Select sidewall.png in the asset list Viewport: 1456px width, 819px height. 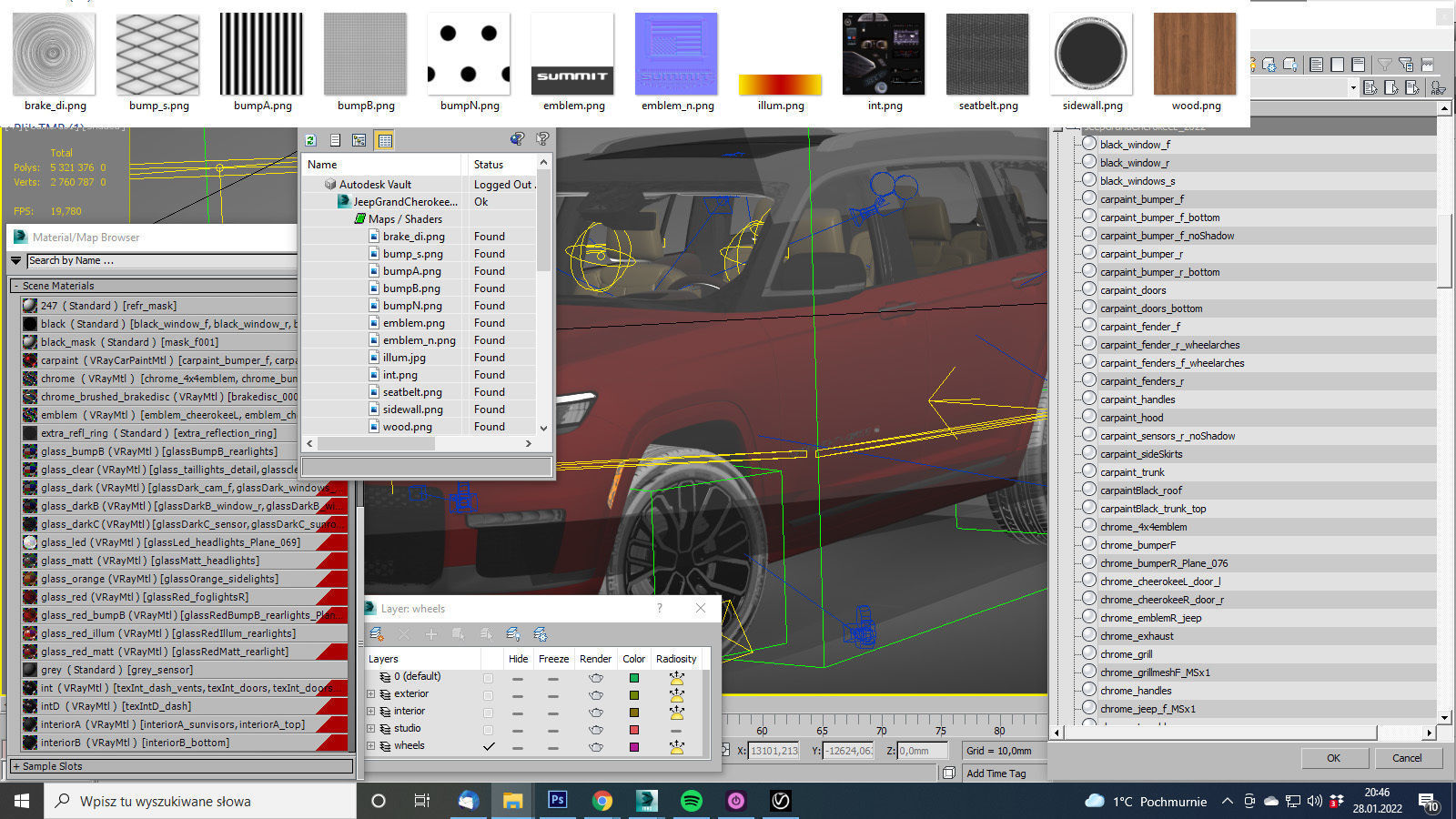pos(412,409)
